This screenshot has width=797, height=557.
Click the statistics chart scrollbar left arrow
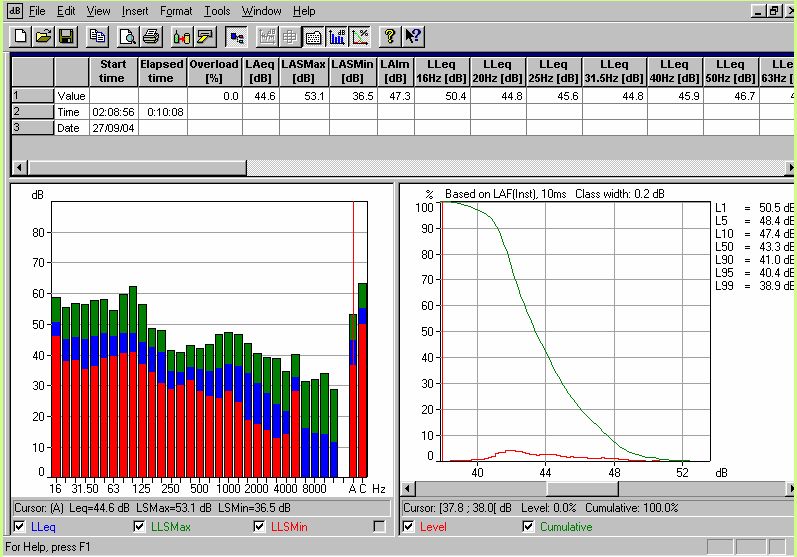[408, 489]
